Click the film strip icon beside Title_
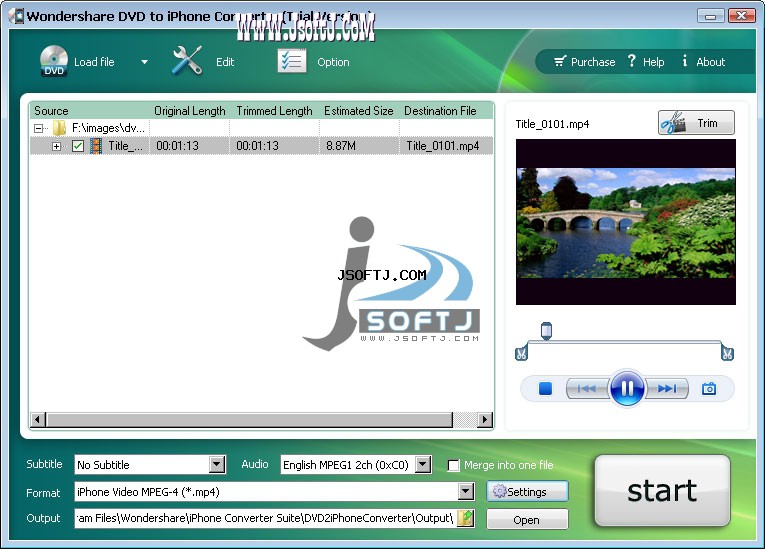This screenshot has height=549, width=765. (x=96, y=146)
